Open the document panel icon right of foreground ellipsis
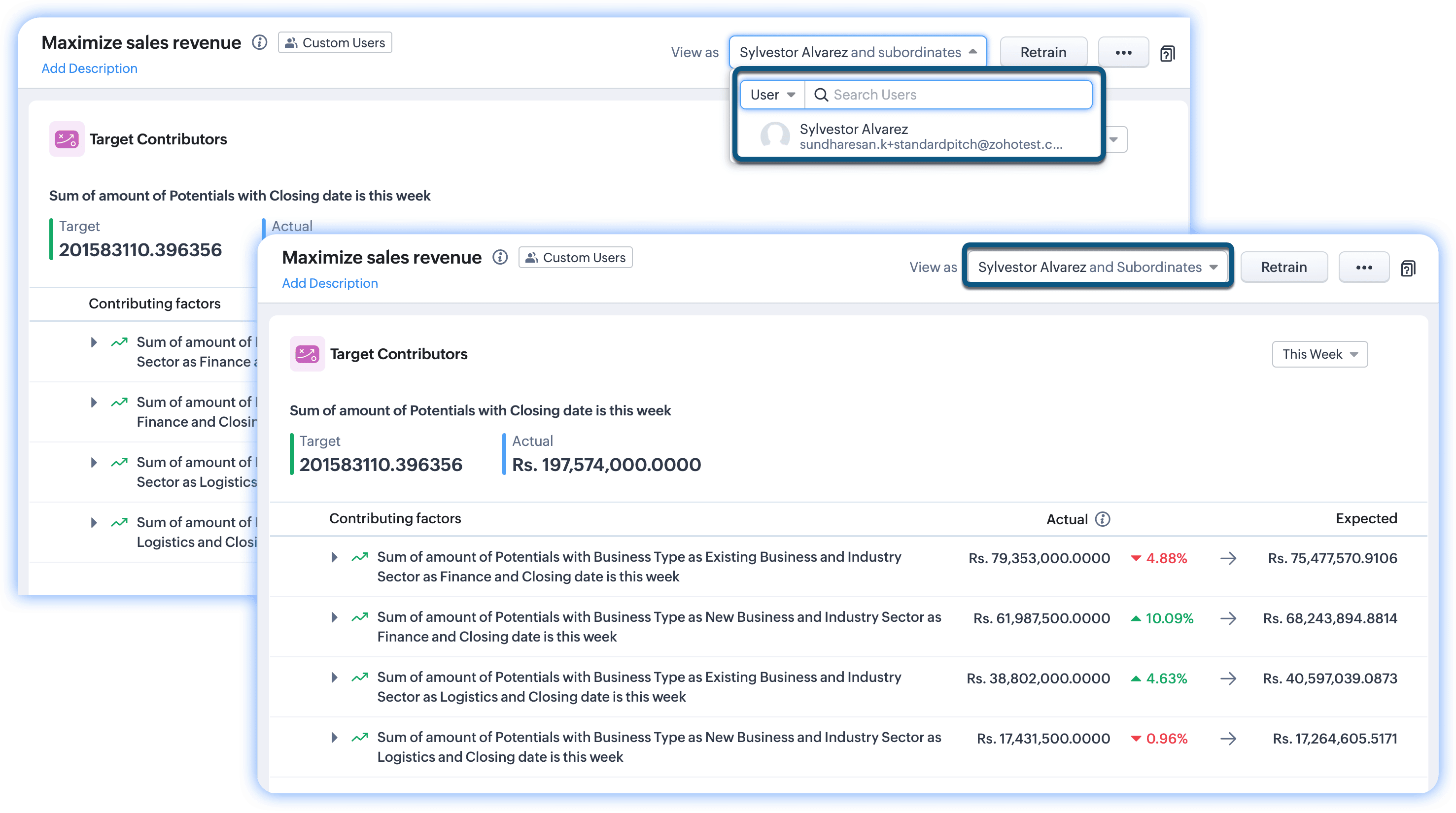The width and height of the screenshot is (1456, 813). (x=1408, y=269)
